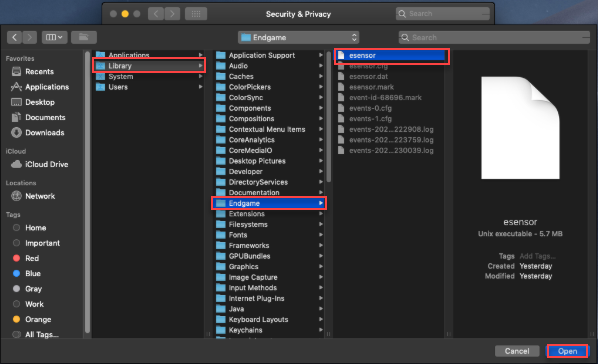This screenshot has height=364, width=598.
Task: Open the Desktop Pictures folder
Action: point(269,161)
